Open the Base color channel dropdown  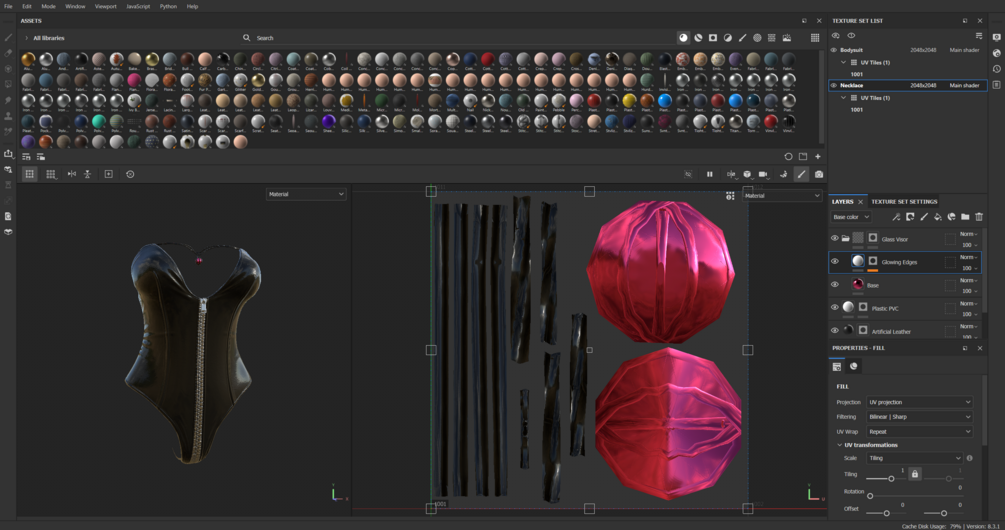(x=851, y=217)
